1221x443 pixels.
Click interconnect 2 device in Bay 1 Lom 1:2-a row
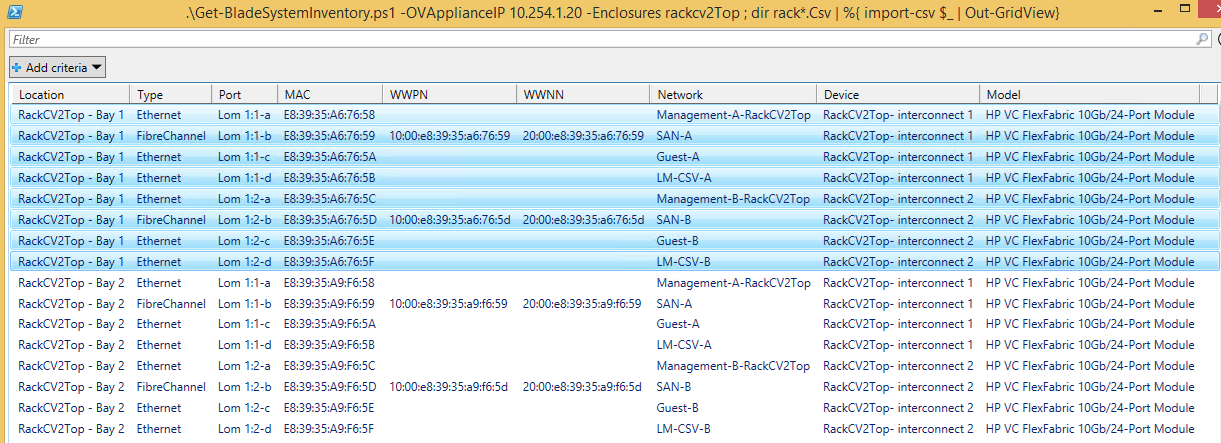tap(898, 199)
